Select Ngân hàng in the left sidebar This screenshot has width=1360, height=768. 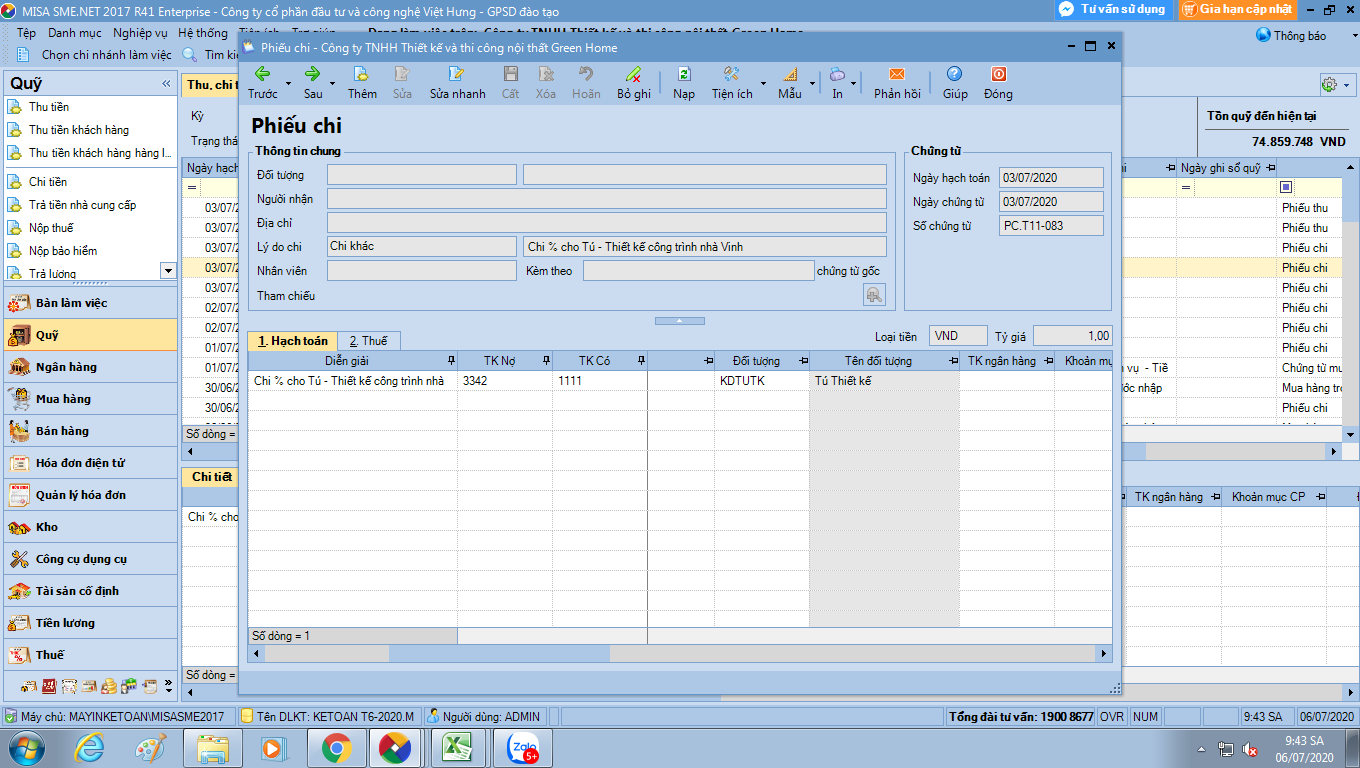click(66, 367)
